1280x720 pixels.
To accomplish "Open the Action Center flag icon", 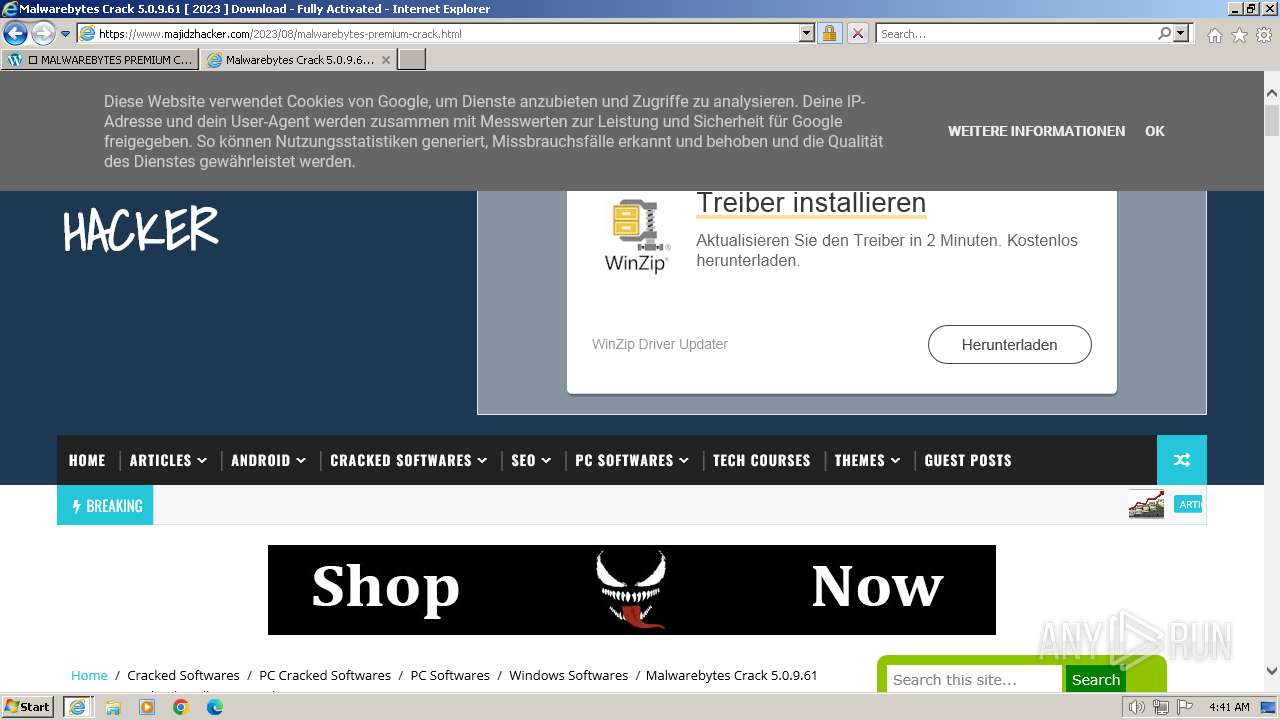I will [1184, 707].
